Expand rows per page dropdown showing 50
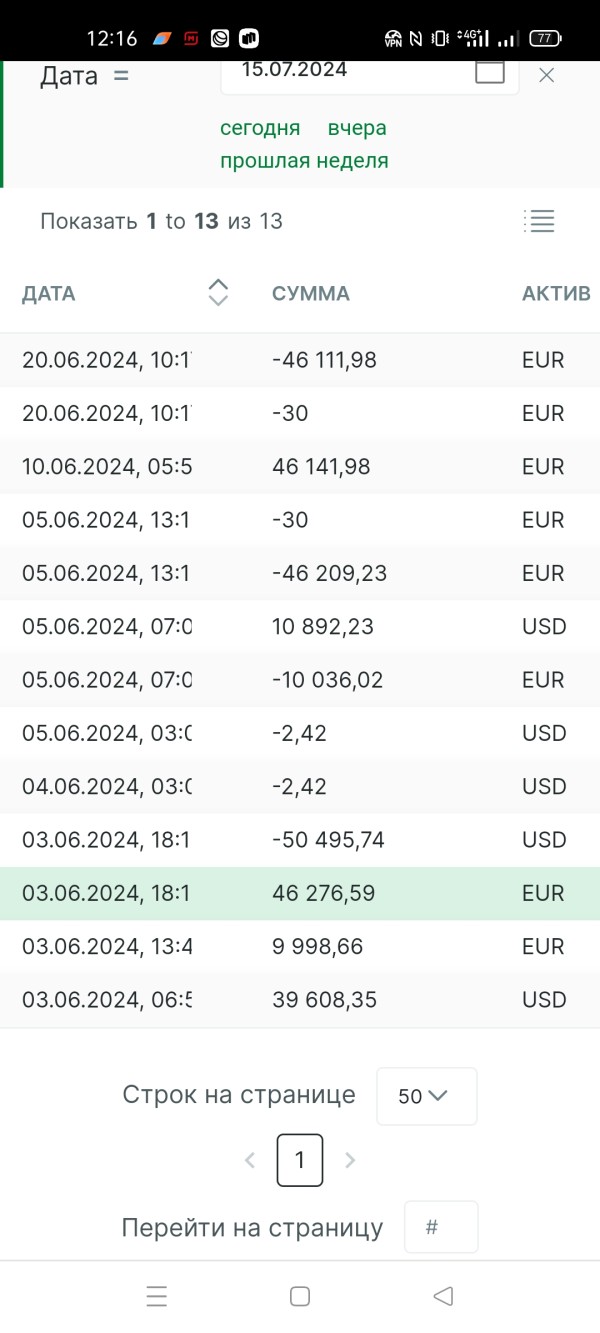 (x=426, y=1096)
